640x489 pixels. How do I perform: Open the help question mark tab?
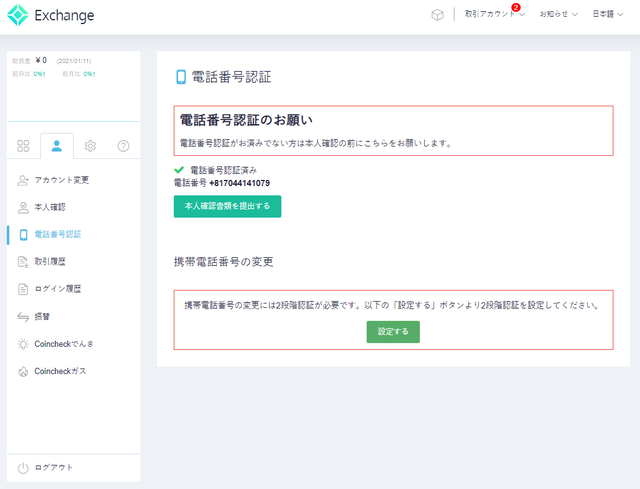[123, 146]
